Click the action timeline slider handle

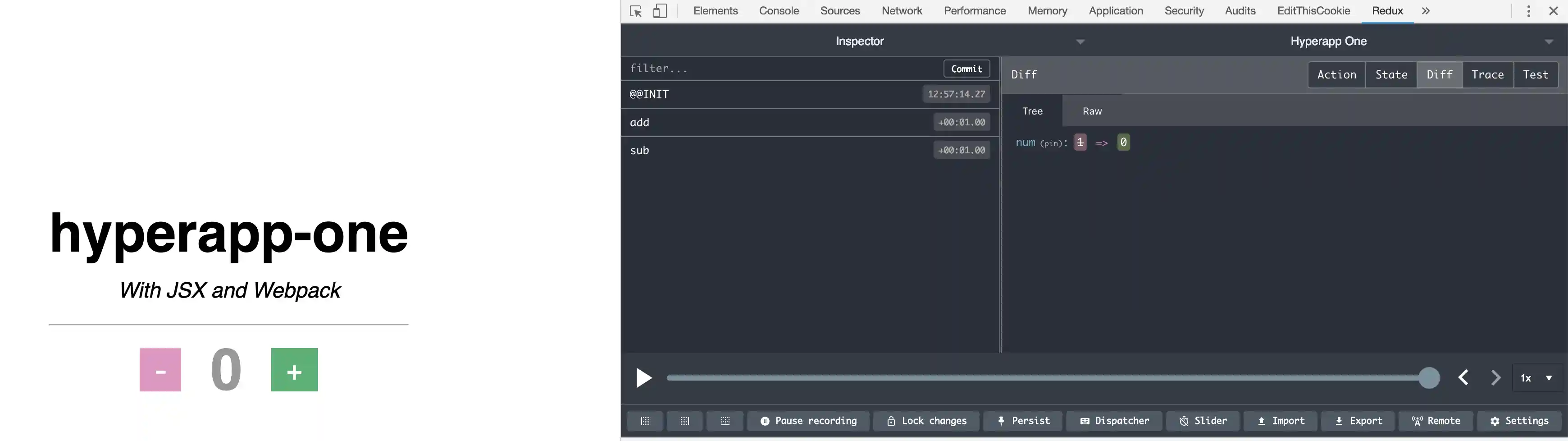tap(1429, 378)
